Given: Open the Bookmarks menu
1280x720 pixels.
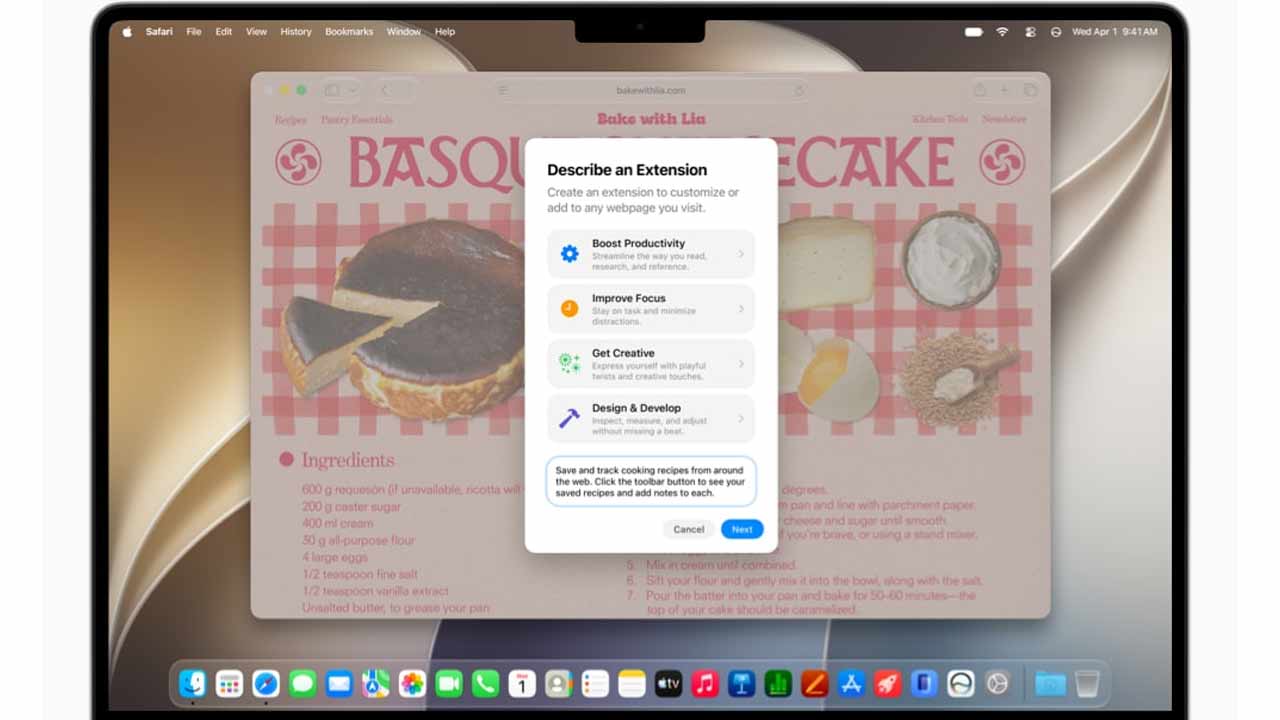Looking at the screenshot, I should pos(349,32).
